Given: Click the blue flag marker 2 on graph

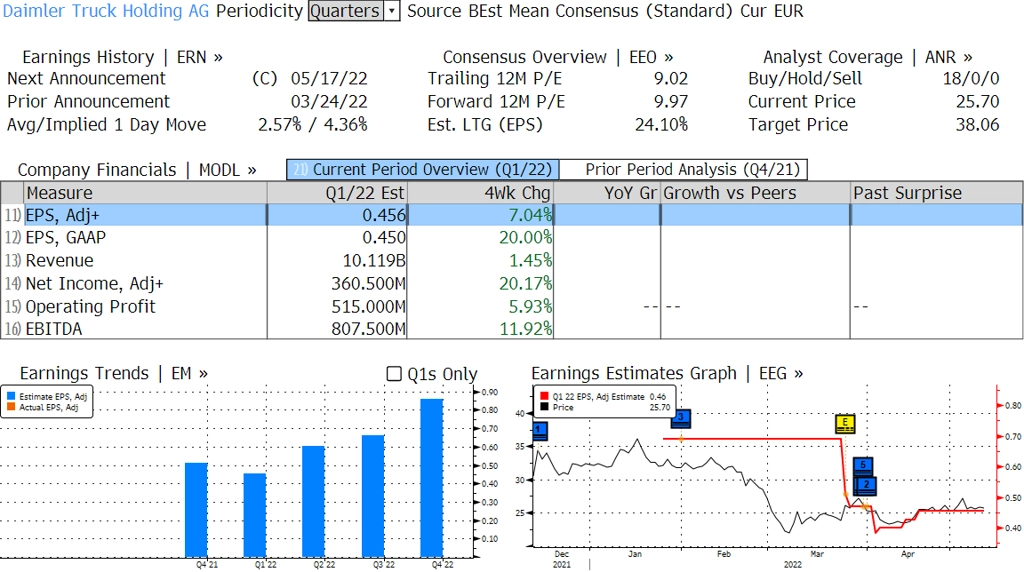Looking at the screenshot, I should [866, 485].
